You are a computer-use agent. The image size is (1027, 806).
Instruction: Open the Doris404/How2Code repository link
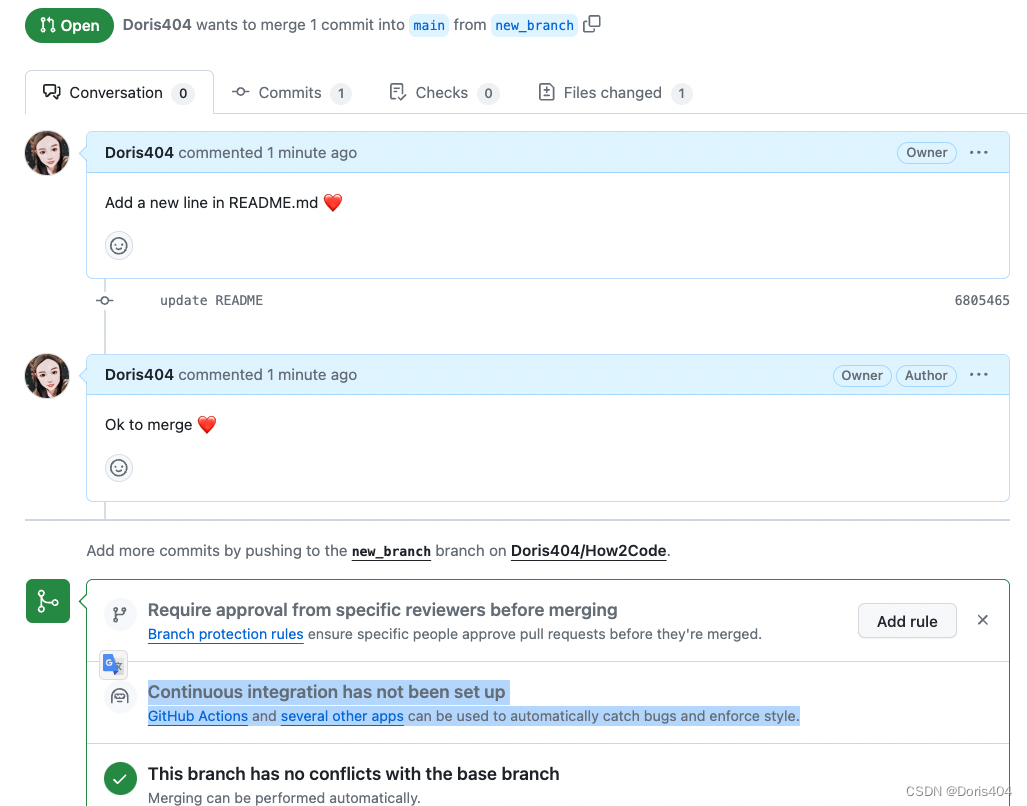(x=588, y=551)
